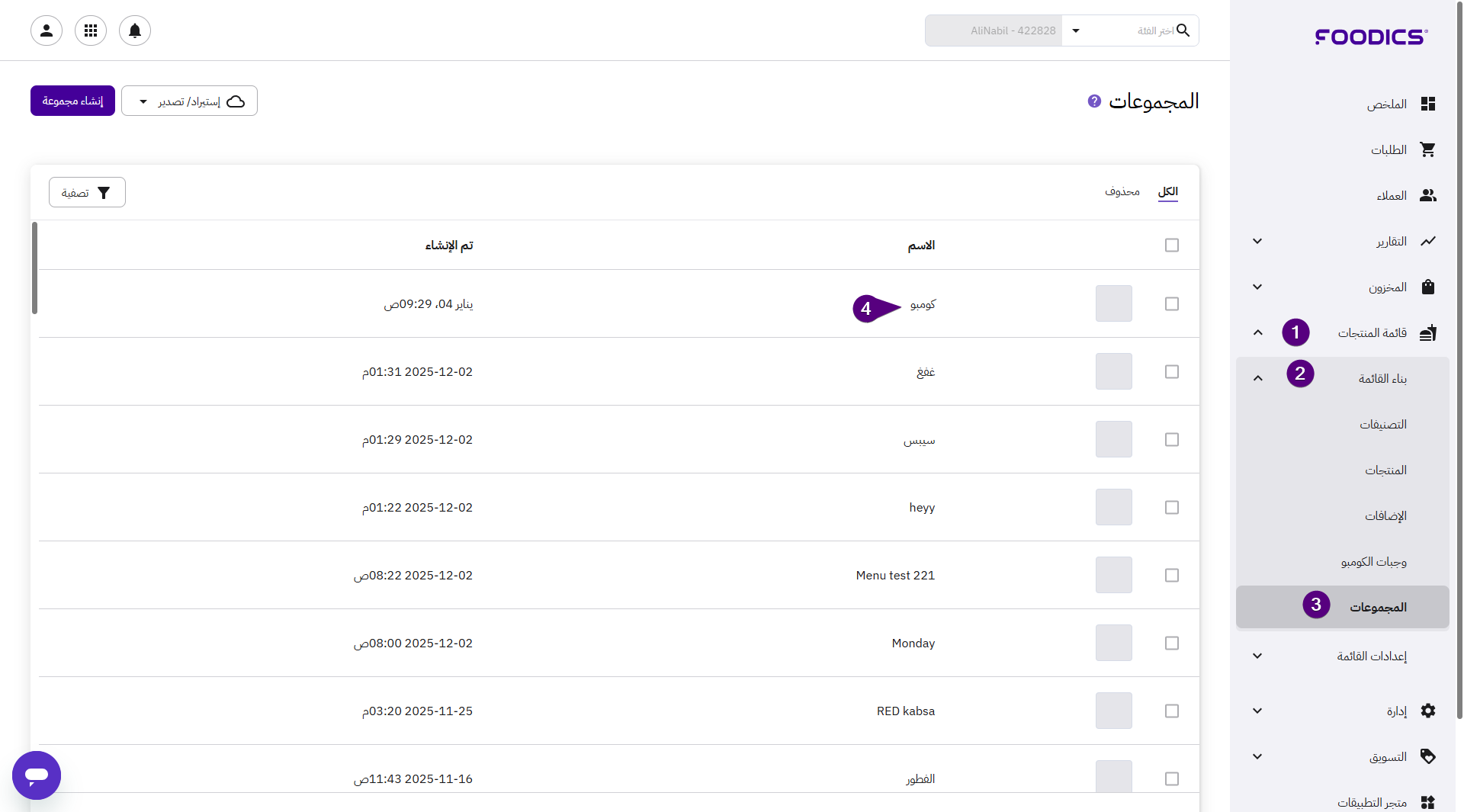Open the apps grid icon
1464x812 pixels.
click(x=91, y=30)
